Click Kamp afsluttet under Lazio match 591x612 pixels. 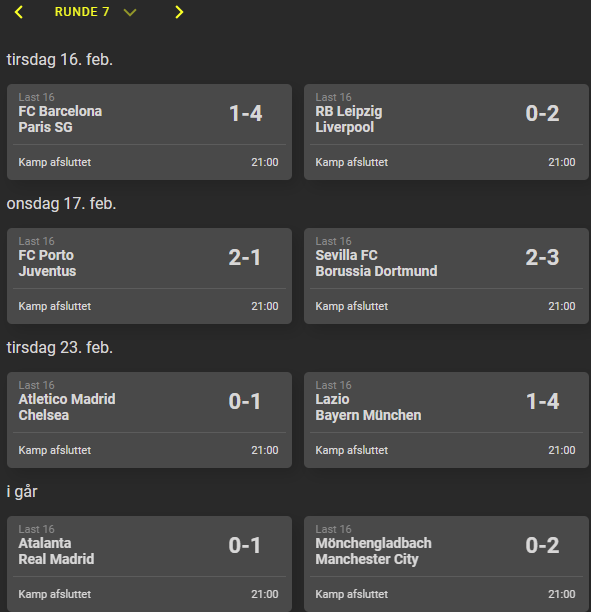[x=352, y=450]
